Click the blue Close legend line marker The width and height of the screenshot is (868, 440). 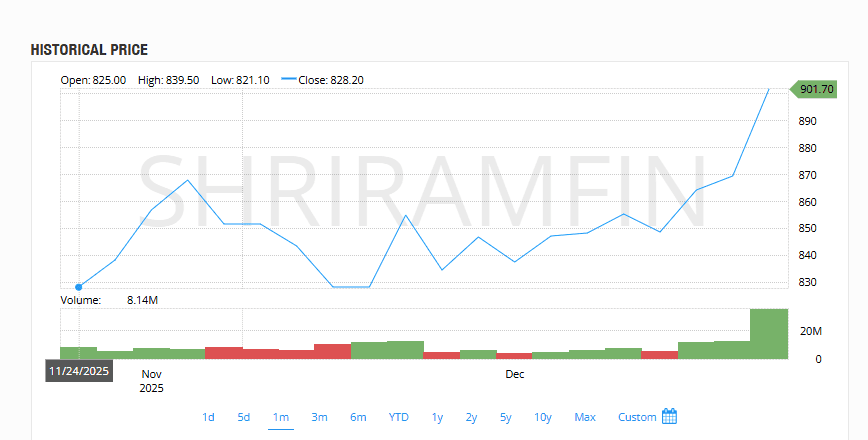289,80
